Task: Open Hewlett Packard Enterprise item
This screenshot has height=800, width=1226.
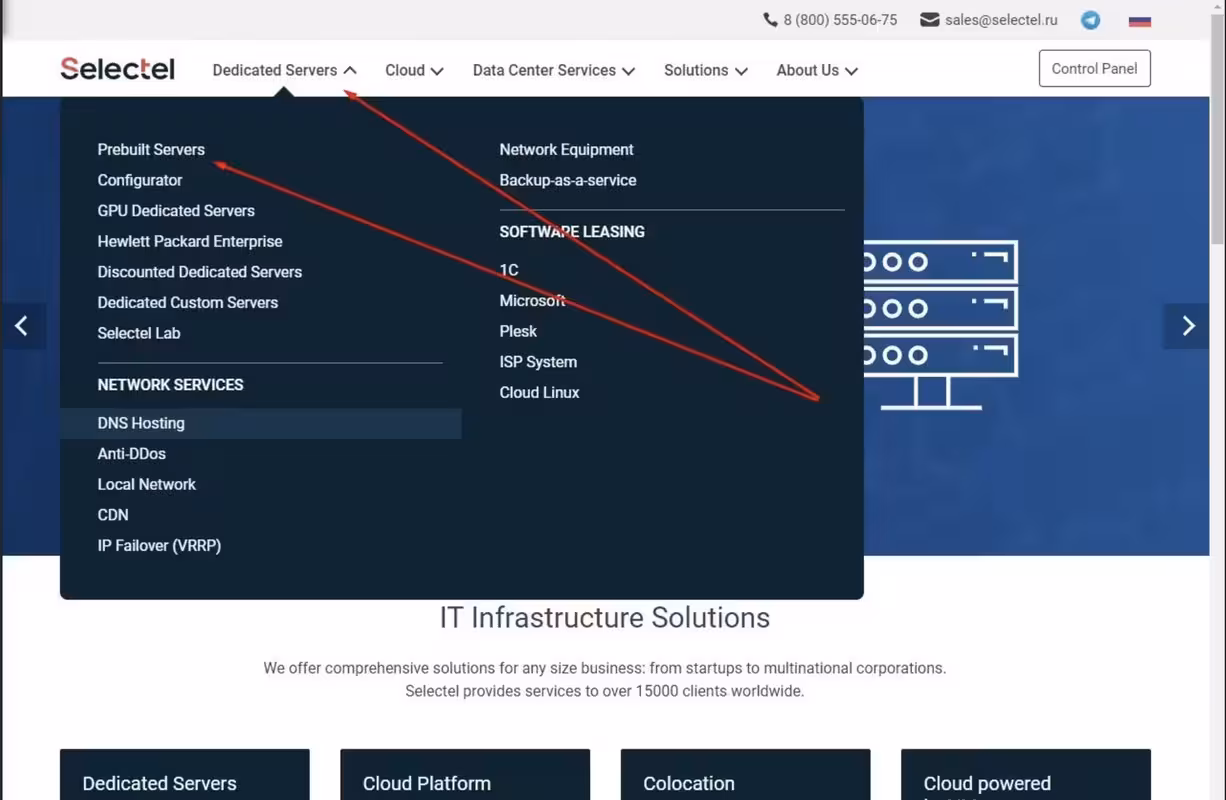Action: click(190, 241)
